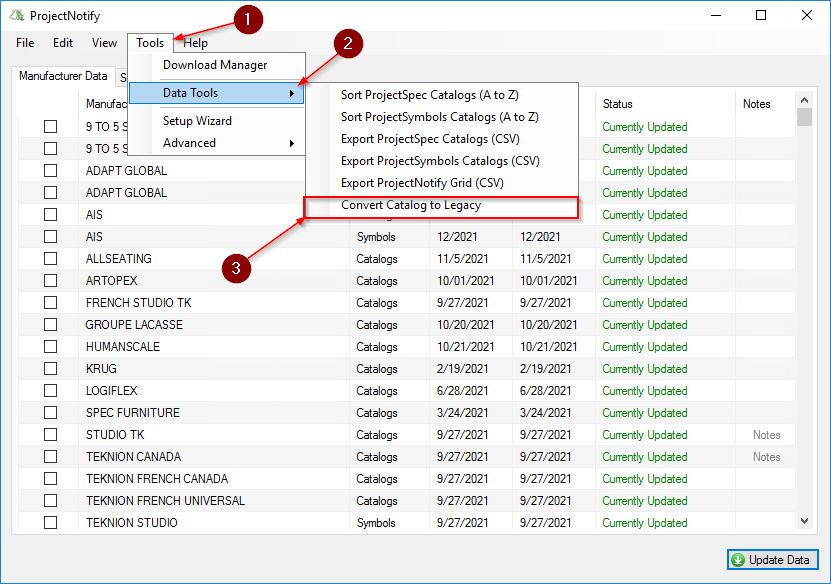Enable the TEKNION CANADA checkbox
This screenshot has height=584, width=831.
click(x=51, y=457)
